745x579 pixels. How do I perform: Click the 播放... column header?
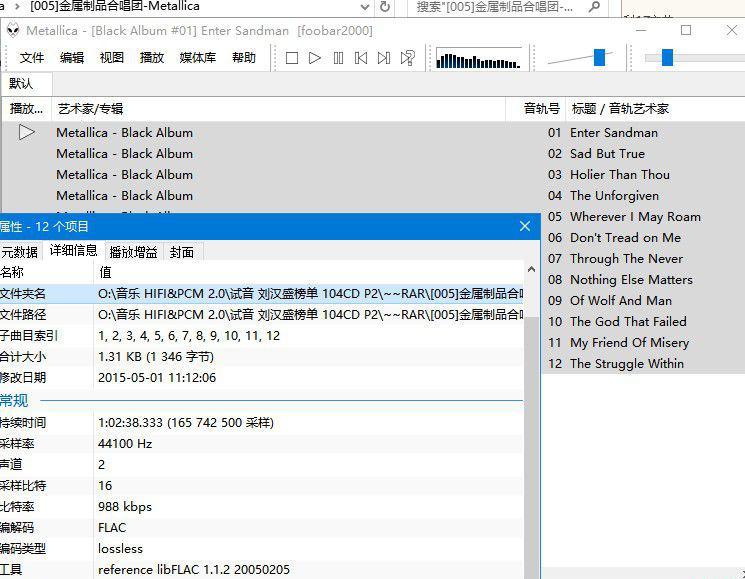point(26,109)
